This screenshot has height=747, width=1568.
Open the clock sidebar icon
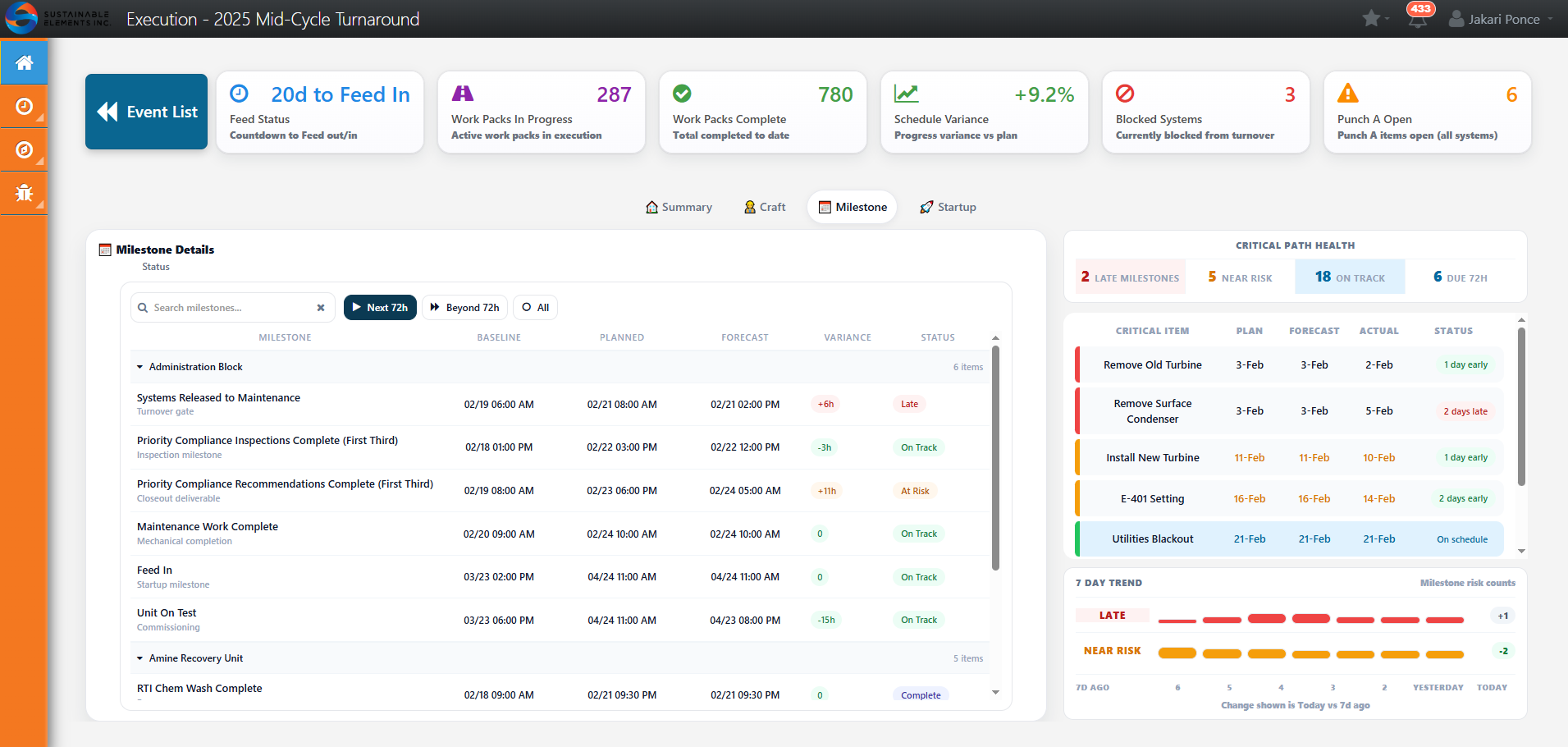[24, 106]
